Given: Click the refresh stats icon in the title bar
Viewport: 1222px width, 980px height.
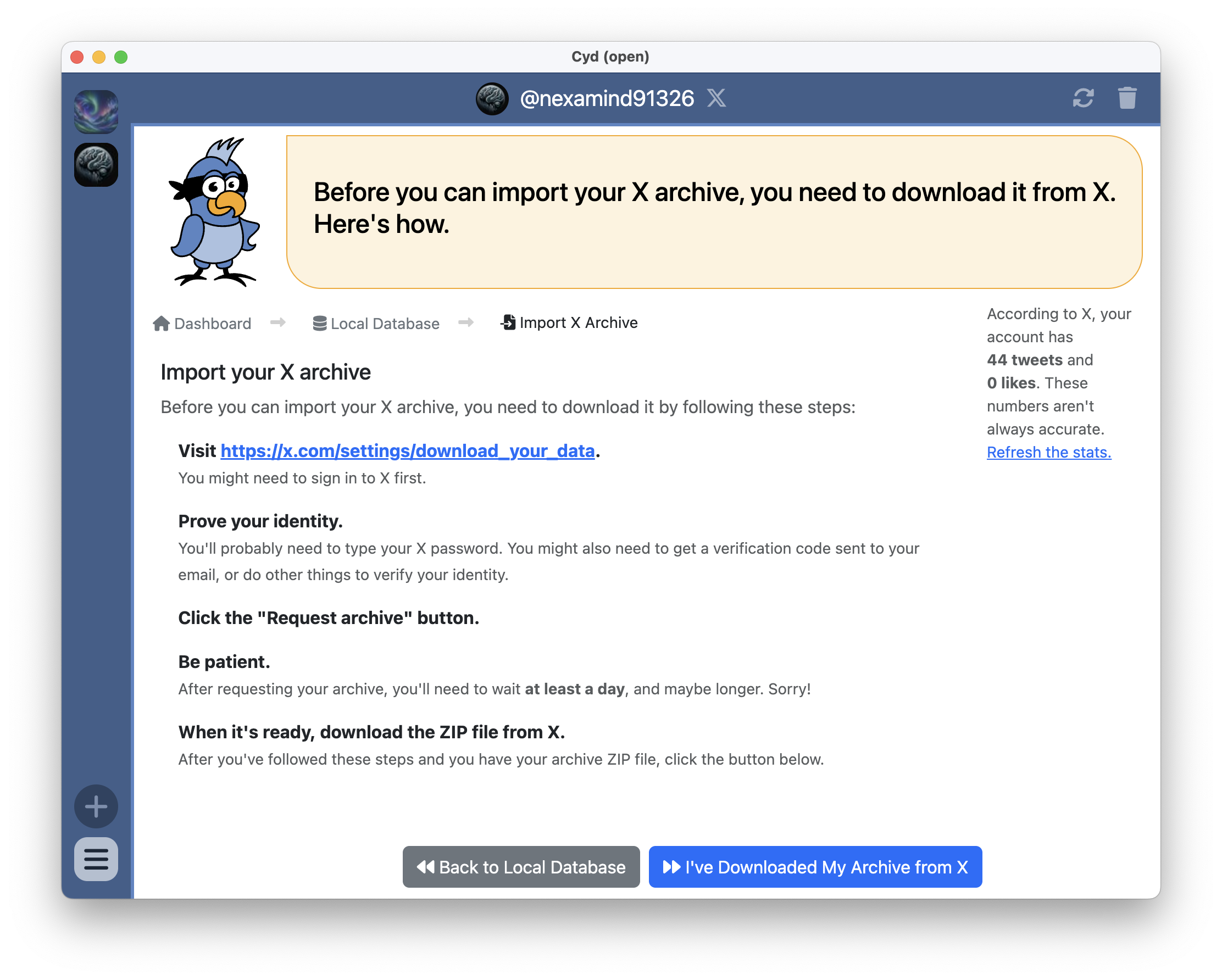Looking at the screenshot, I should pos(1083,98).
